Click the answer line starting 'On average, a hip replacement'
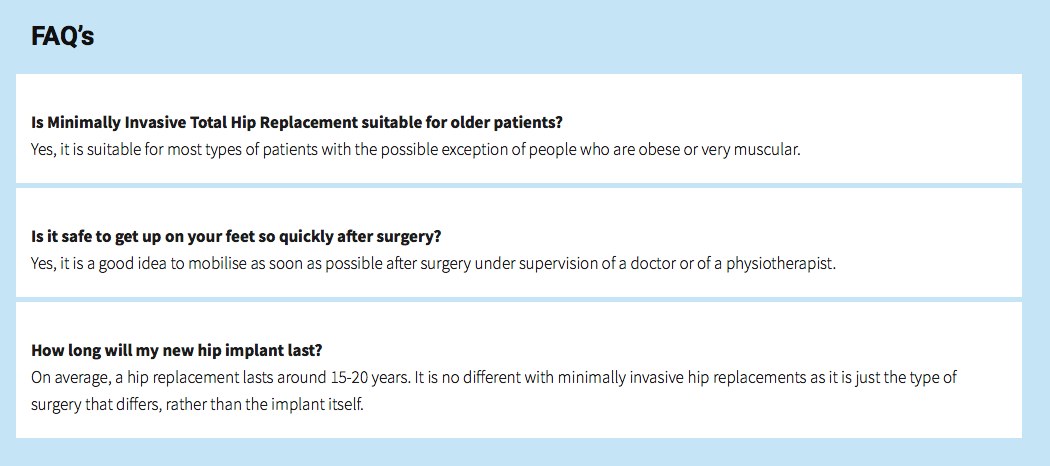 pyautogui.click(x=494, y=377)
